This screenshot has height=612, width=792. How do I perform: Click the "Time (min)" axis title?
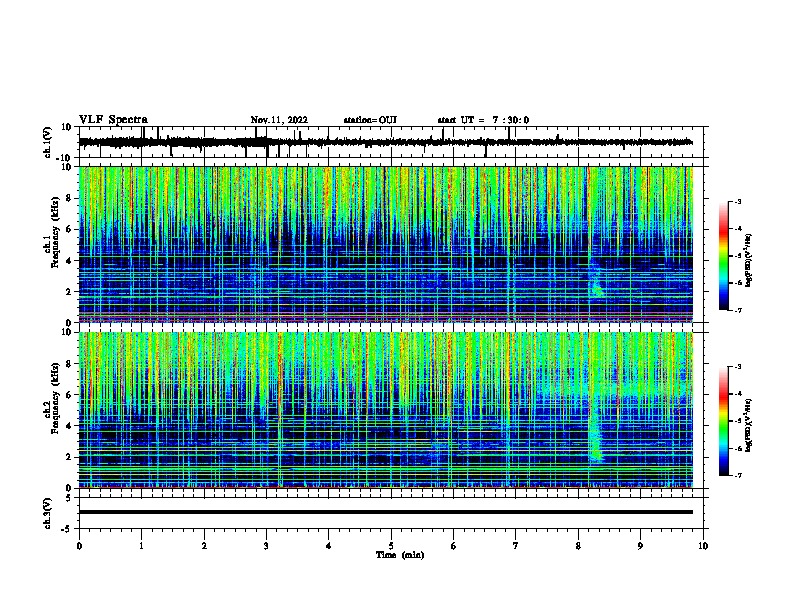coord(400,555)
